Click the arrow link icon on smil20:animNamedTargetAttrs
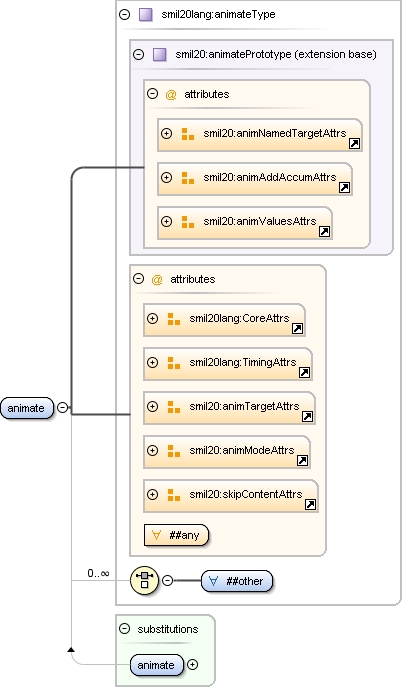The height and width of the screenshot is (688, 403). [354, 143]
